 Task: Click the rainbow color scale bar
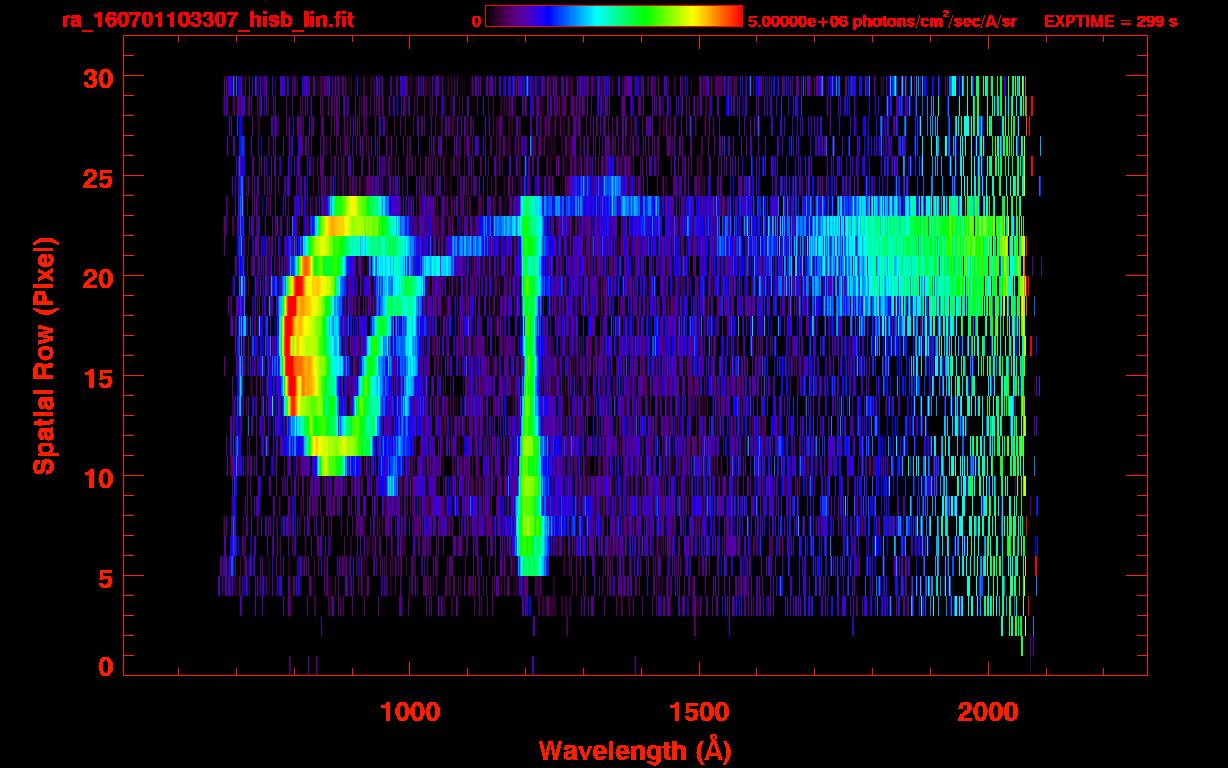click(614, 17)
